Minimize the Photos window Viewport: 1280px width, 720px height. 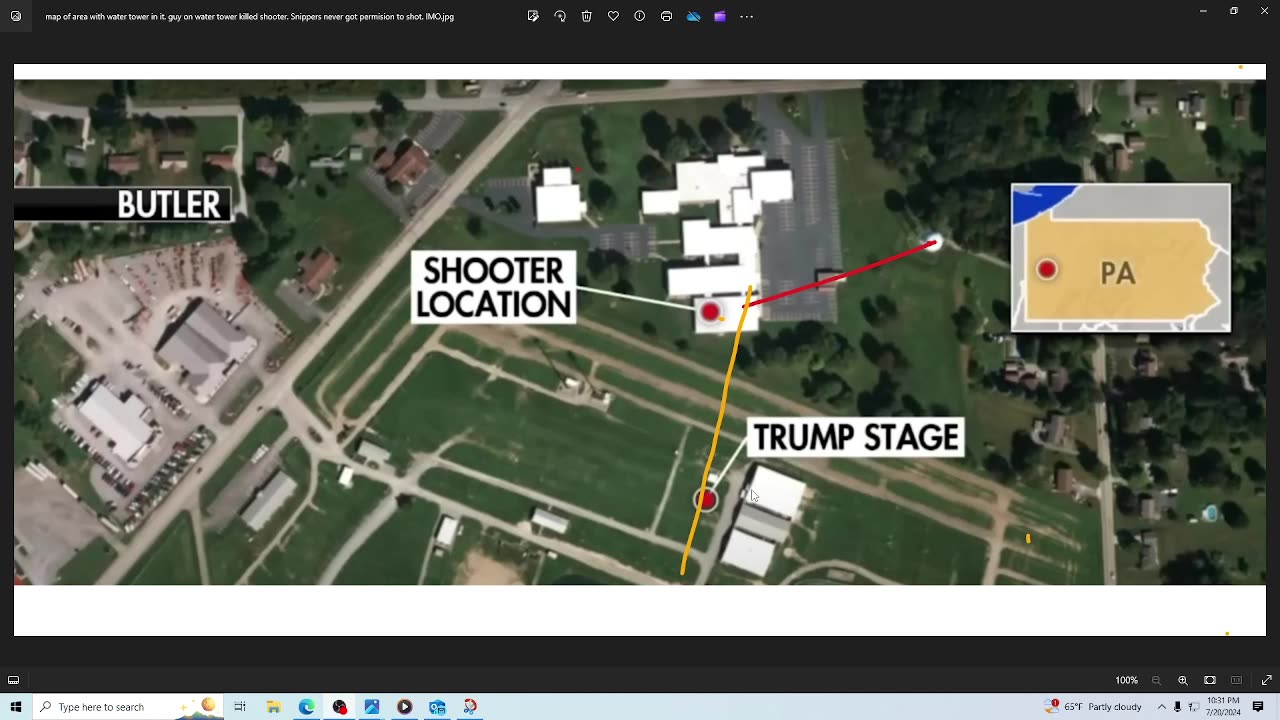click(x=1203, y=11)
